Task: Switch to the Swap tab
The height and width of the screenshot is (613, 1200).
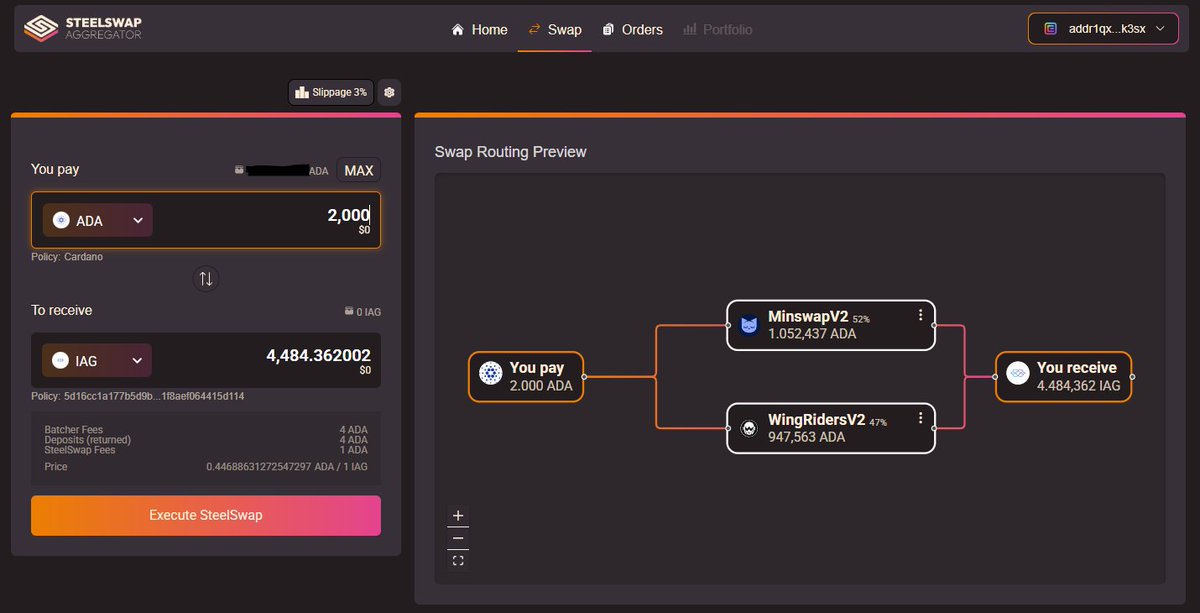Action: pos(555,30)
